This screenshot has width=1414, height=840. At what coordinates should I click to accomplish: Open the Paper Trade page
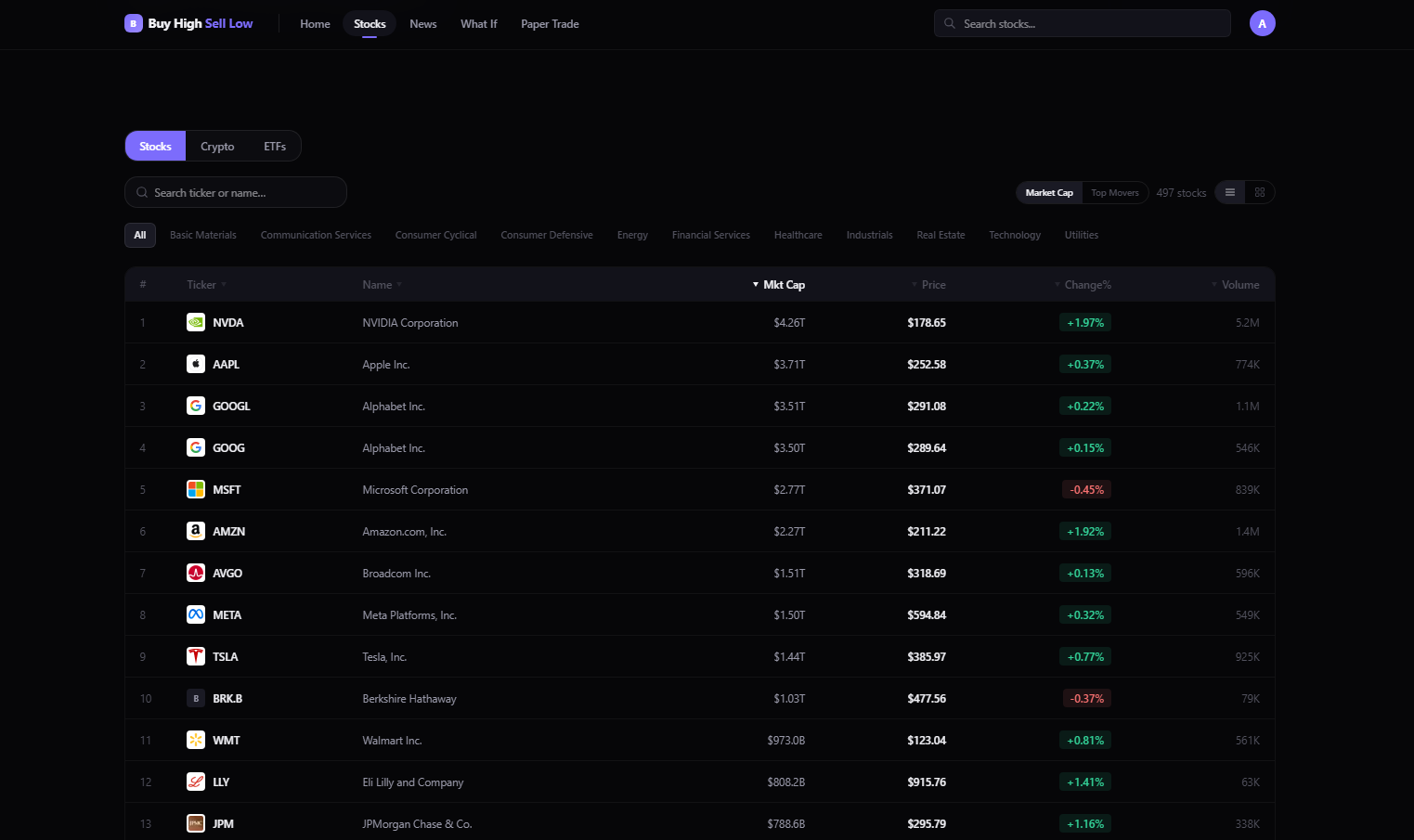click(x=550, y=23)
